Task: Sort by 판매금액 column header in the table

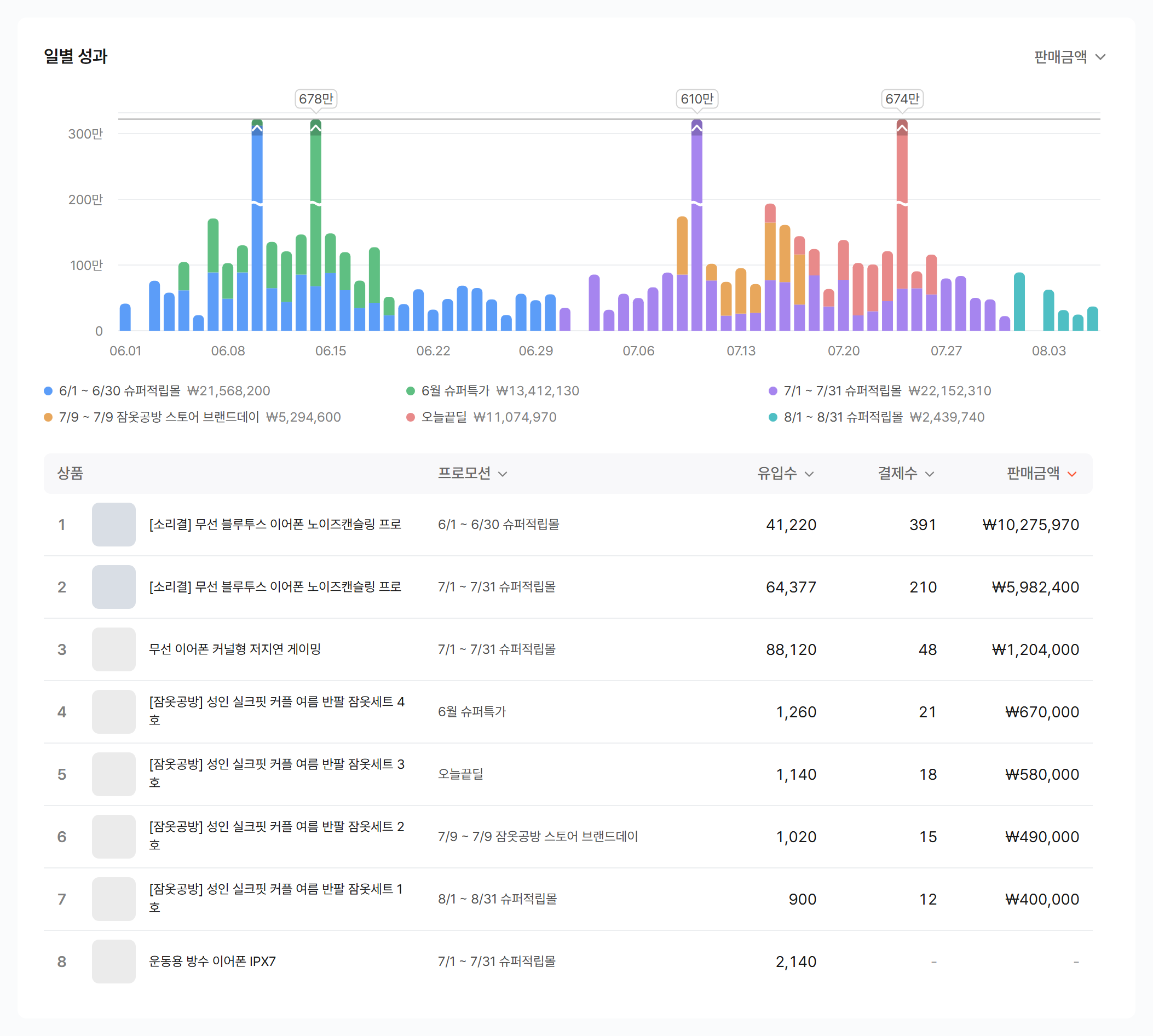Action: tap(1041, 473)
